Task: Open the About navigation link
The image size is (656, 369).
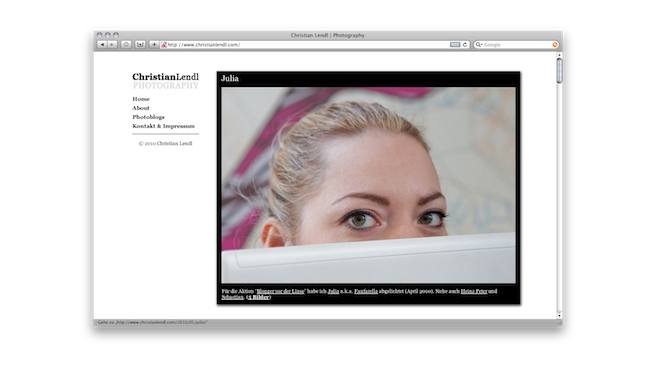Action: point(141,108)
